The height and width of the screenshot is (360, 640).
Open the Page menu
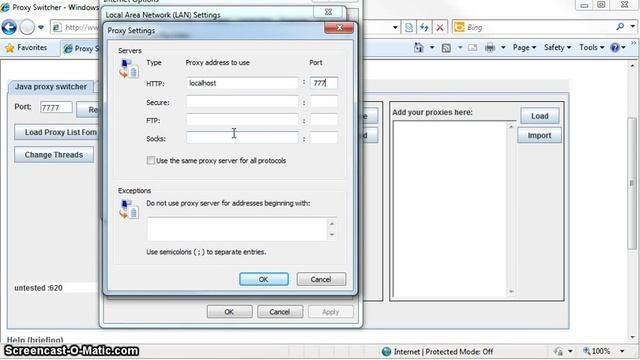(x=524, y=48)
